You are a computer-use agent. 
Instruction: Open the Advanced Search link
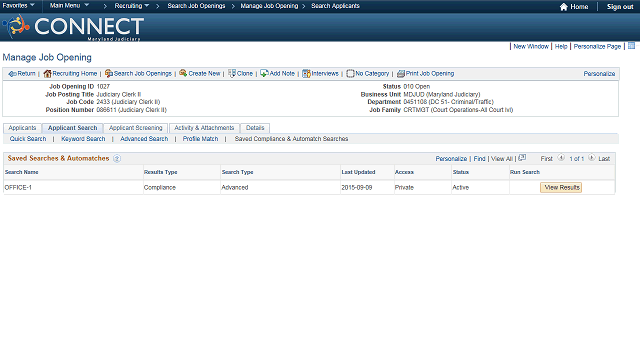144,139
